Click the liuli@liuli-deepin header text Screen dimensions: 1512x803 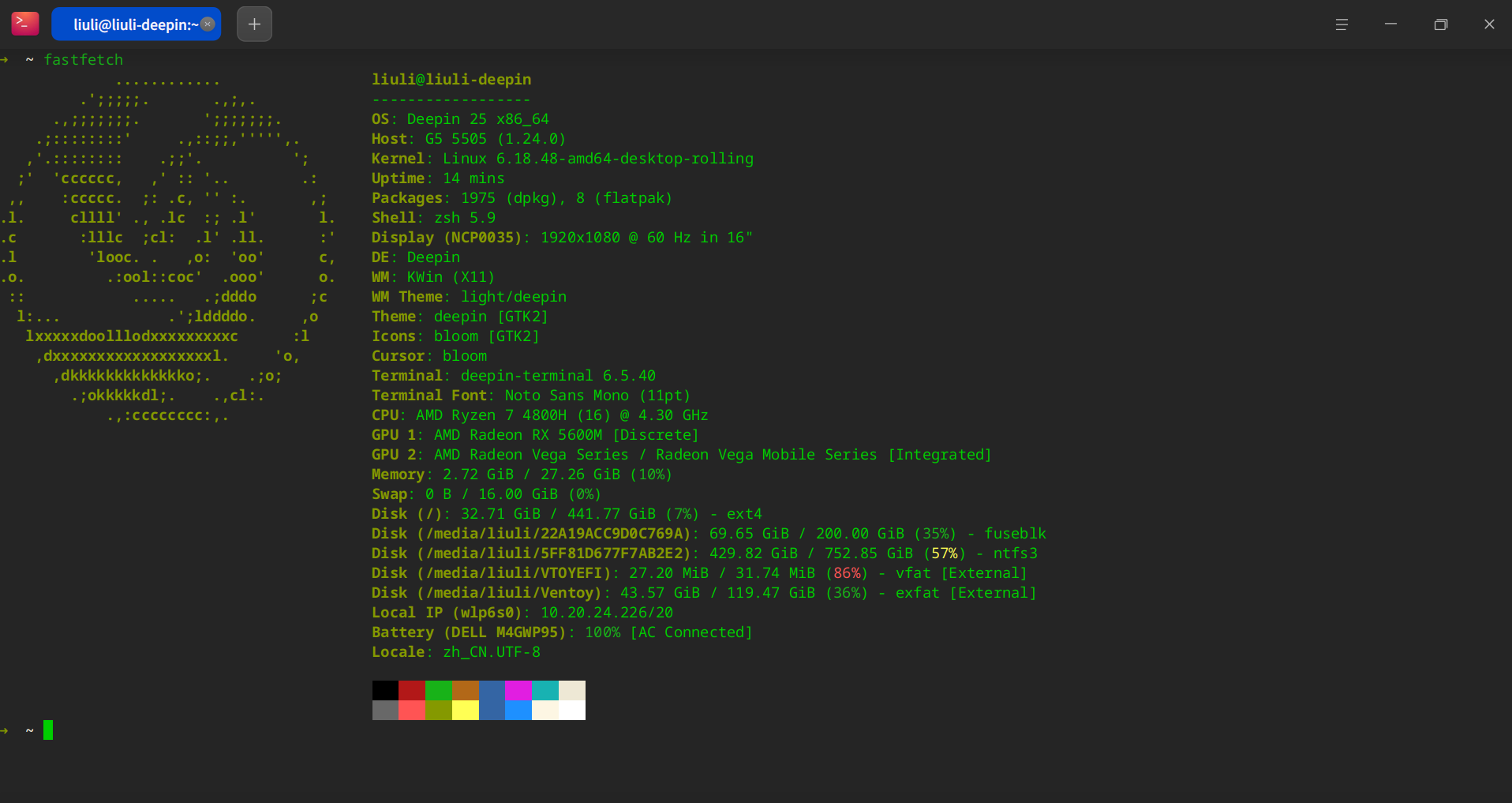(451, 79)
